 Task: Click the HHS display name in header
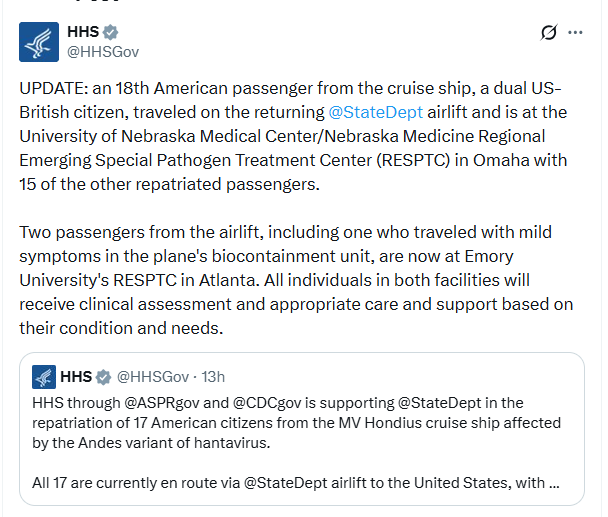pyautogui.click(x=83, y=32)
